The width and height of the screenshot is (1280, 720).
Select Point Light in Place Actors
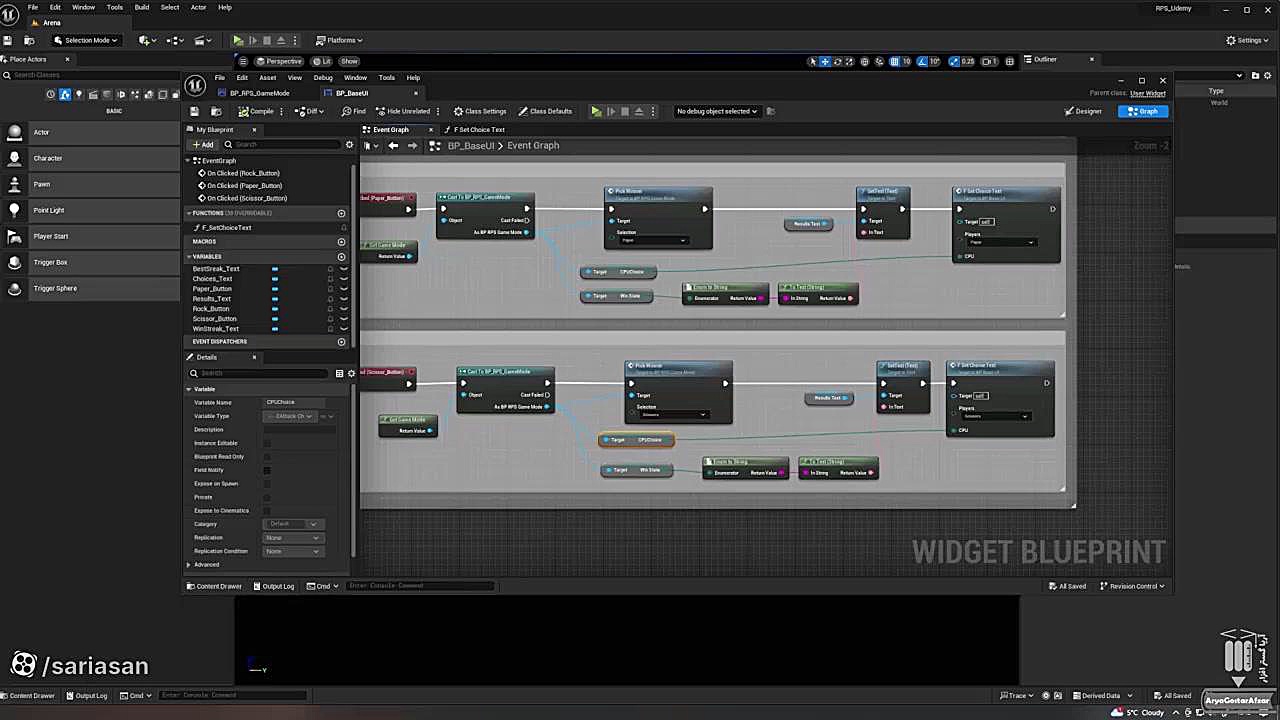[90, 210]
